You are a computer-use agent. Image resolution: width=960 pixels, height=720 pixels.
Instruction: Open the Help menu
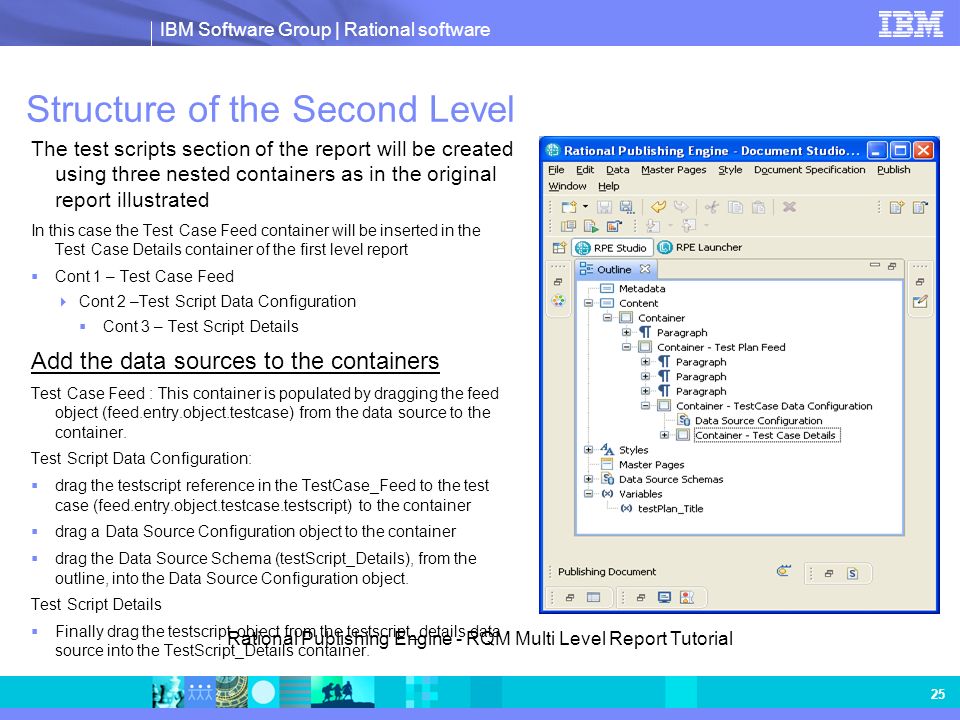[x=609, y=186]
